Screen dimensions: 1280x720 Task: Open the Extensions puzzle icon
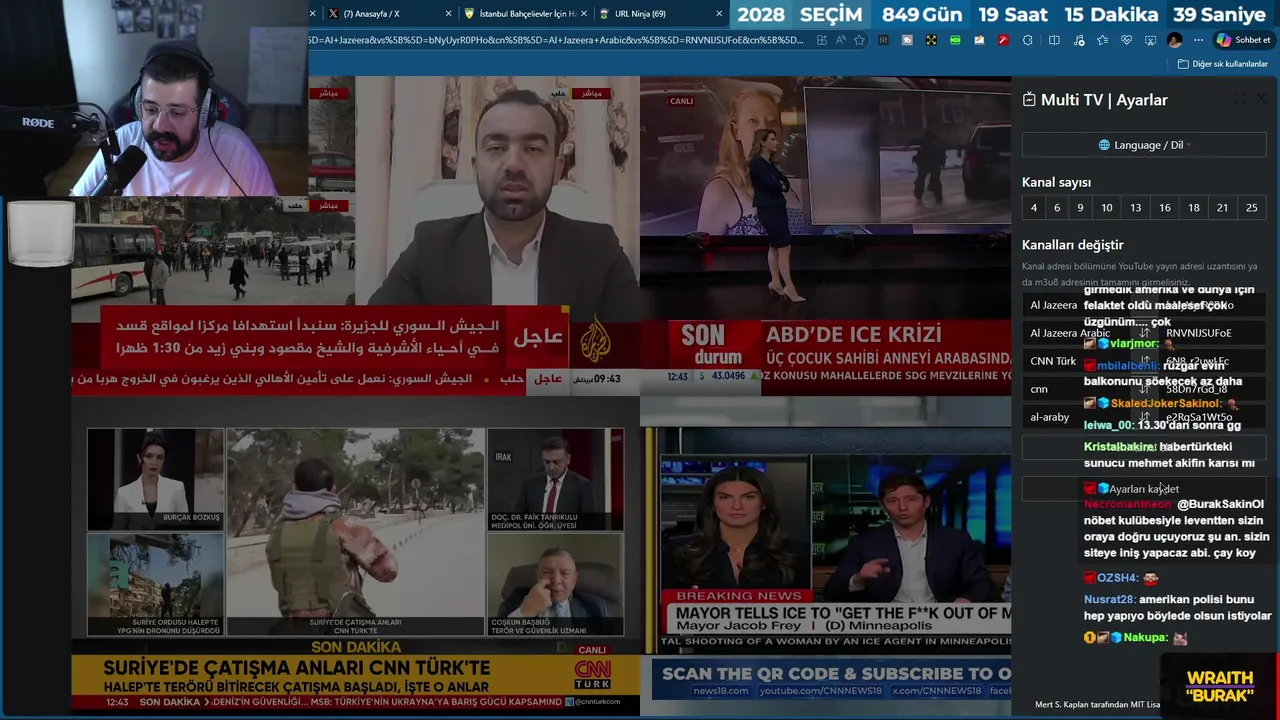tap(1027, 40)
